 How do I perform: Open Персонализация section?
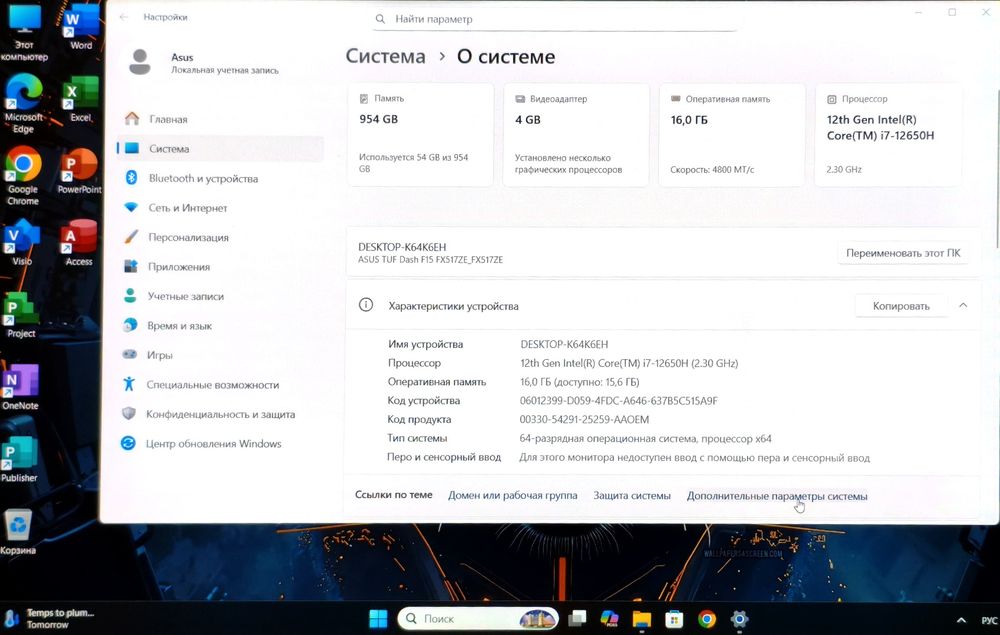220,237
